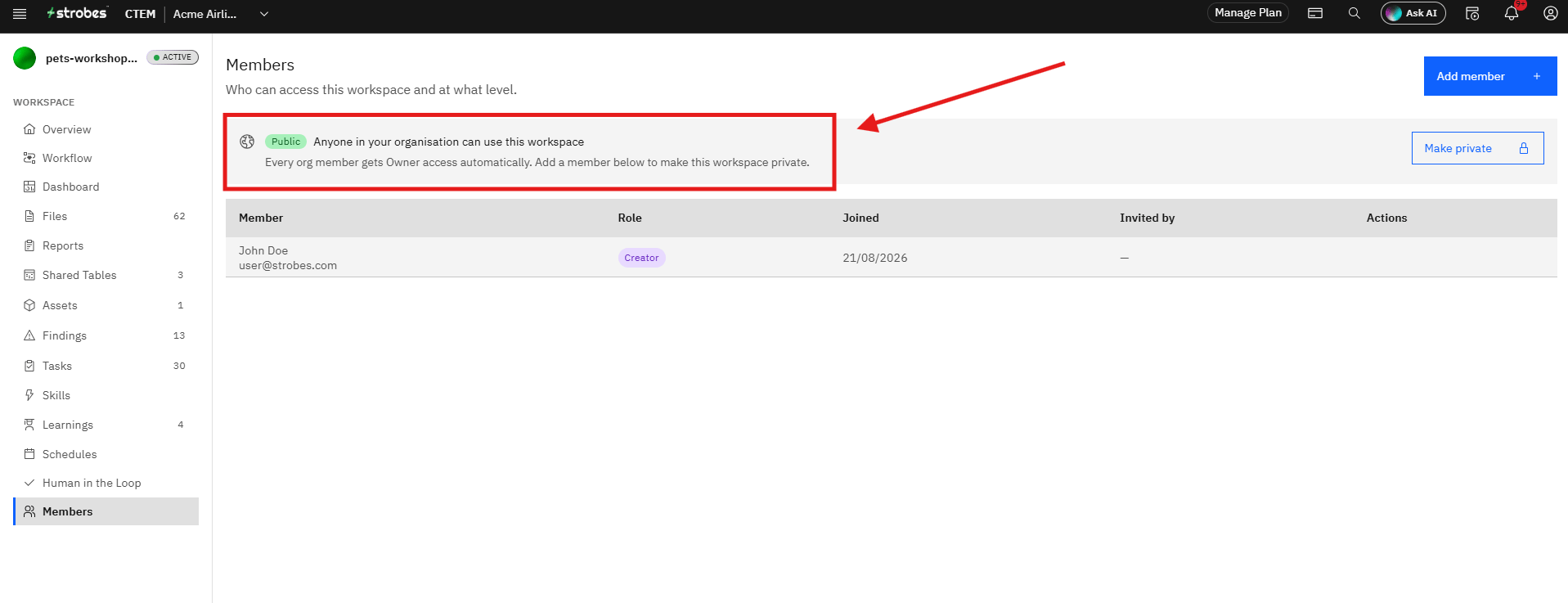
Task: Open the user profile icon
Action: coord(1550,13)
